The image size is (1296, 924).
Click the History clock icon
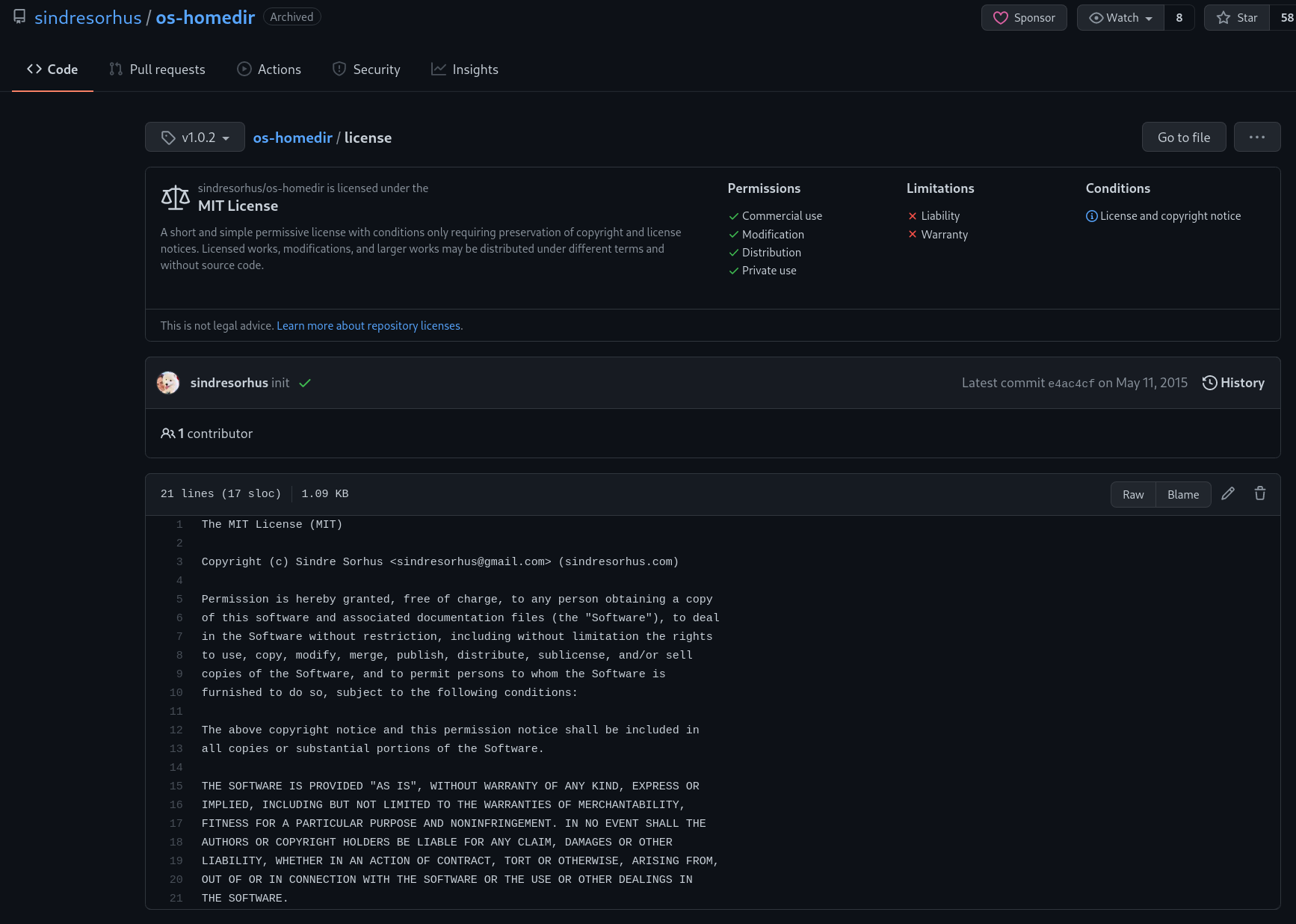click(x=1210, y=382)
